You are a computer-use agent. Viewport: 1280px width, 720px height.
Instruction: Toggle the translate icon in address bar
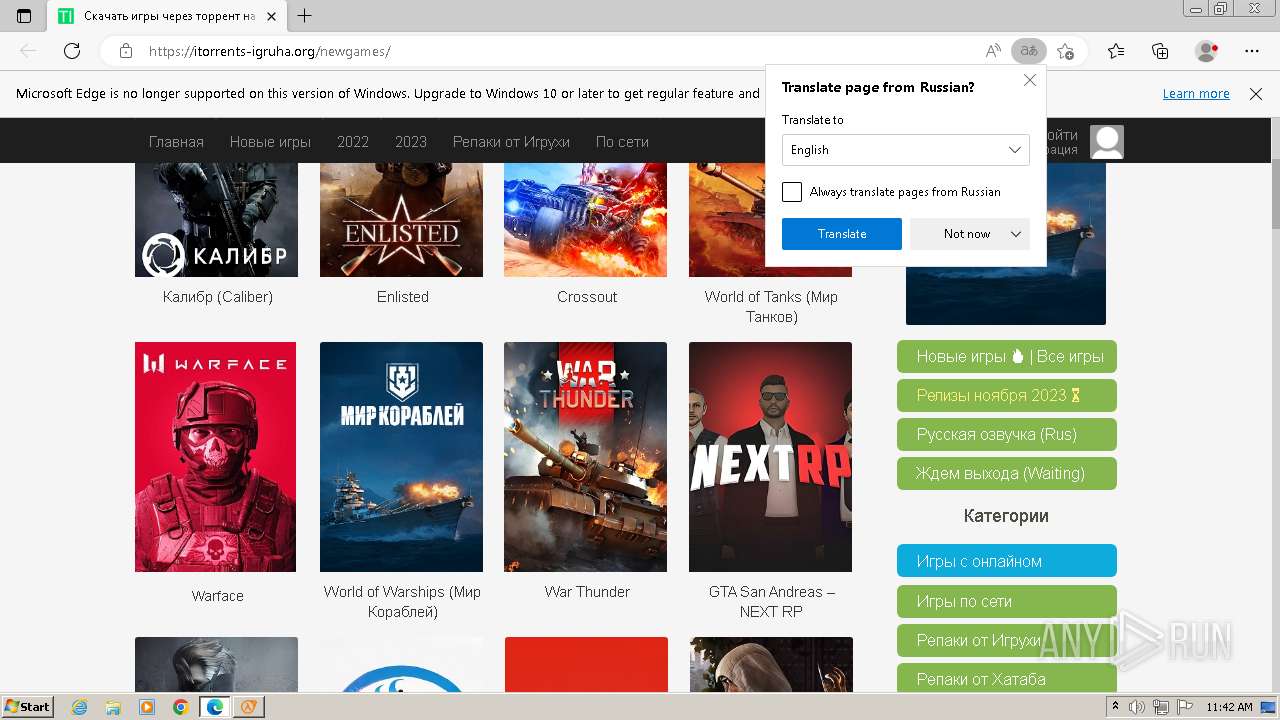coord(1028,51)
